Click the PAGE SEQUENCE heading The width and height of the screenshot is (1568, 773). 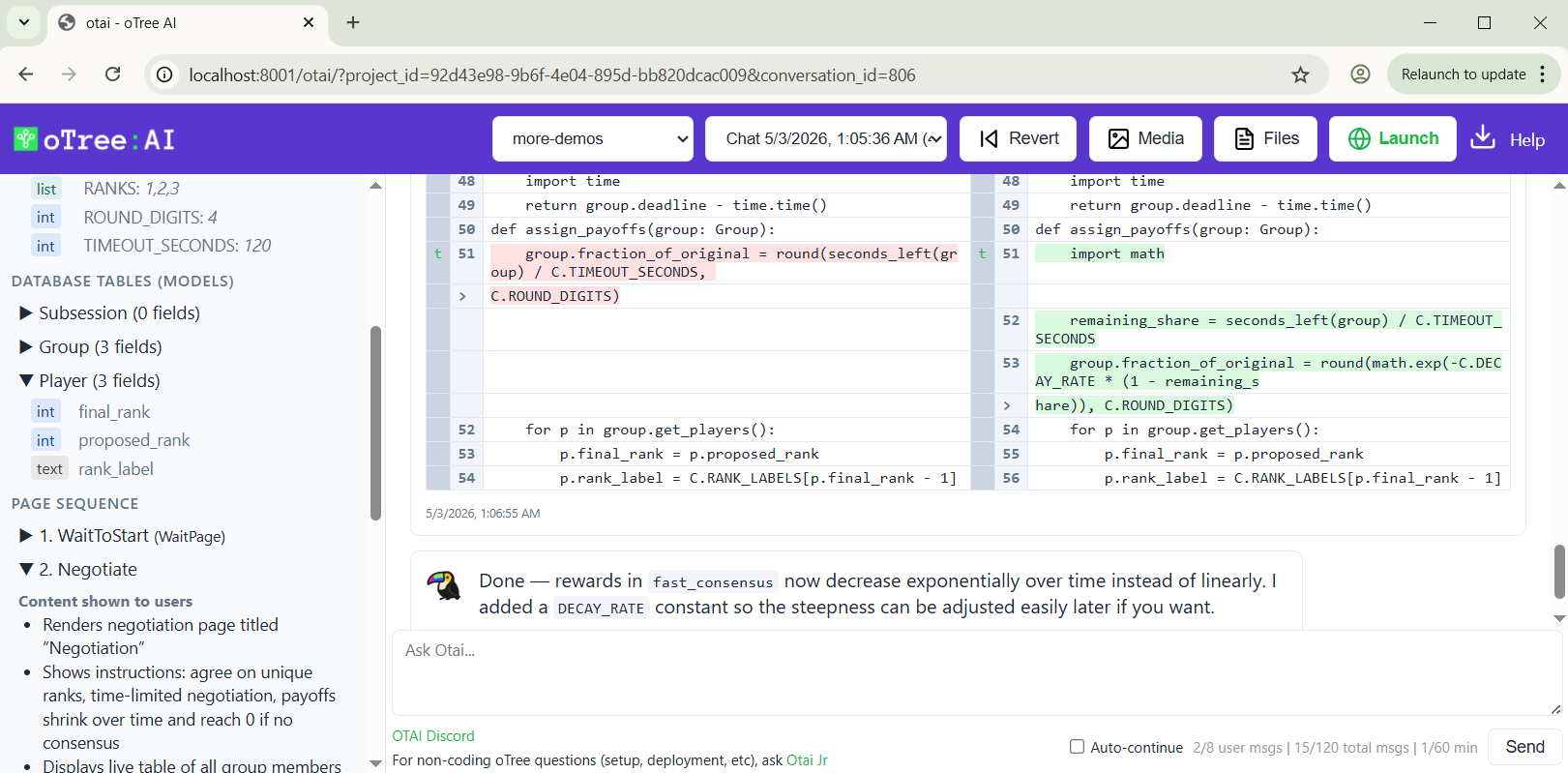[75, 504]
